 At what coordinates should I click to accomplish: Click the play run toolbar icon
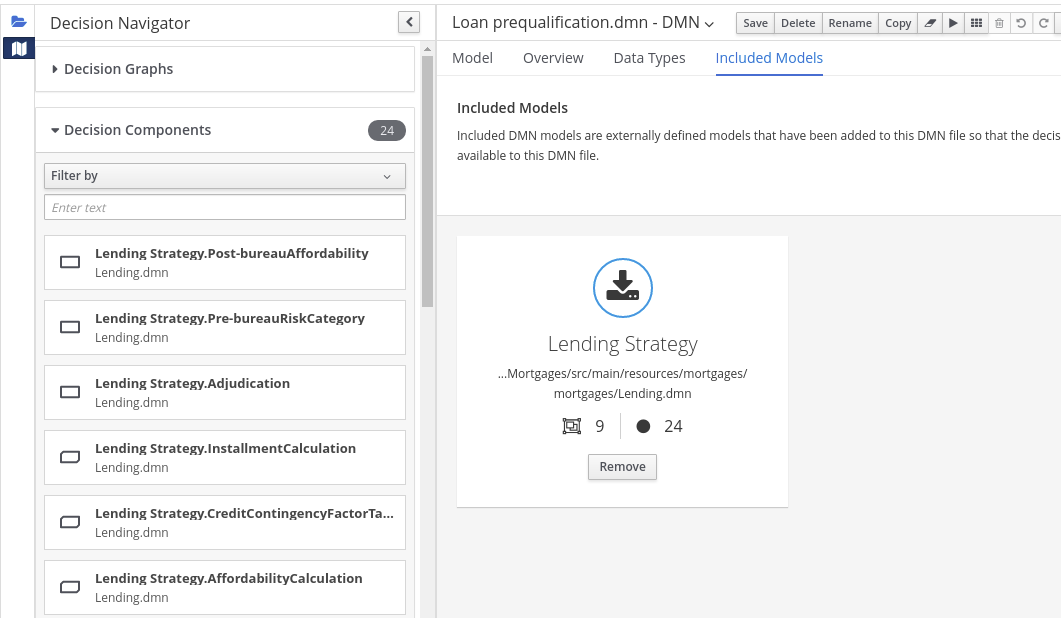tap(953, 23)
